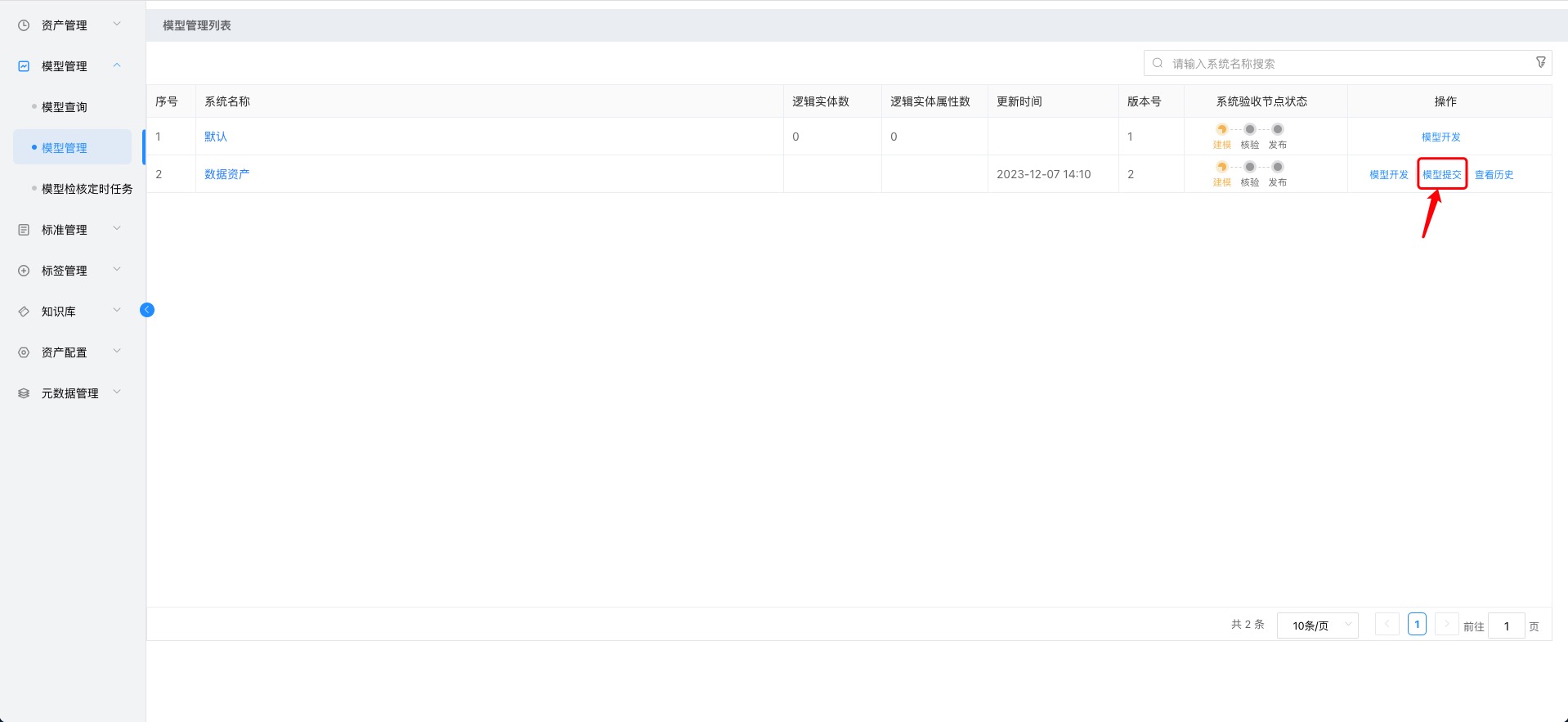1568x722 pixels.
Task: Expand the 标签管理 menu chevron
Action: click(x=117, y=269)
